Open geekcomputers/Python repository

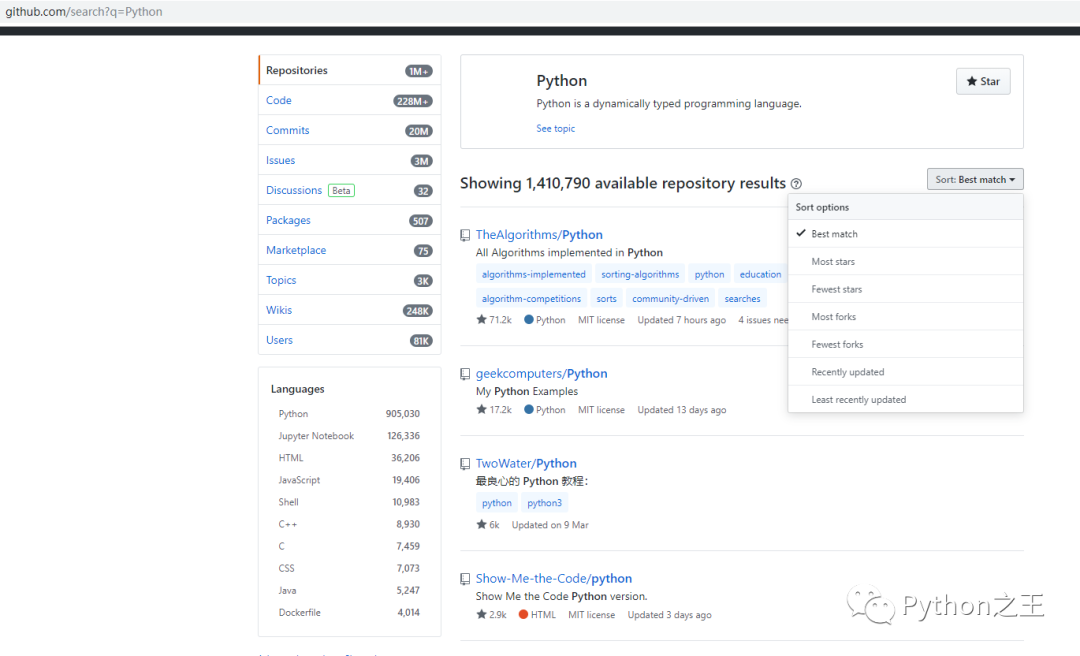[541, 373]
